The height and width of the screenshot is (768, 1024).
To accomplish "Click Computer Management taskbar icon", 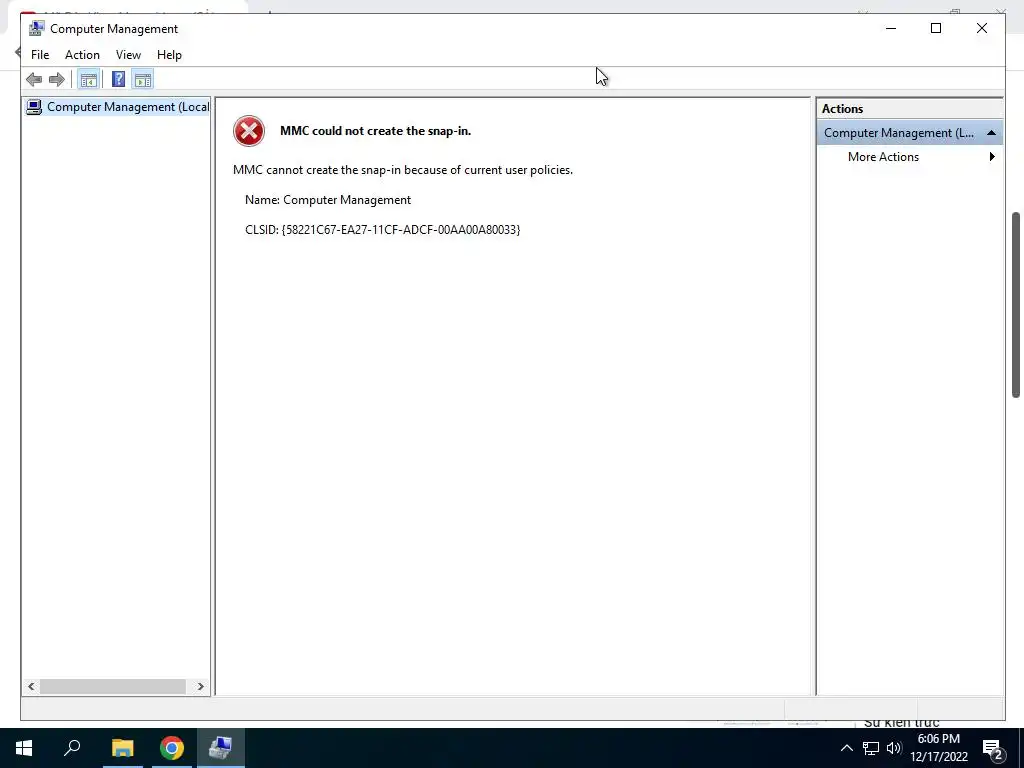I will click(221, 748).
